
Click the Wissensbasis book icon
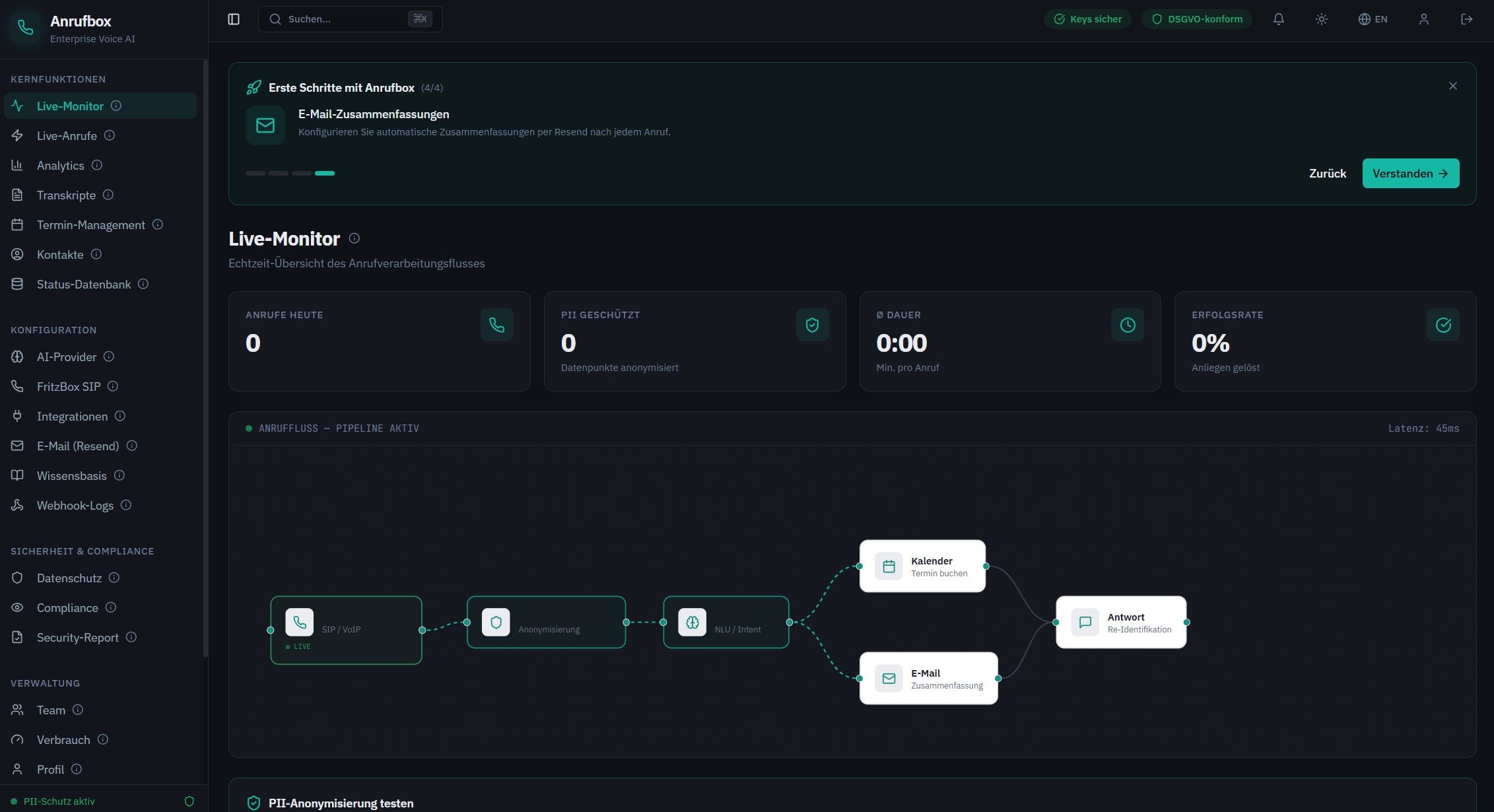(17, 475)
